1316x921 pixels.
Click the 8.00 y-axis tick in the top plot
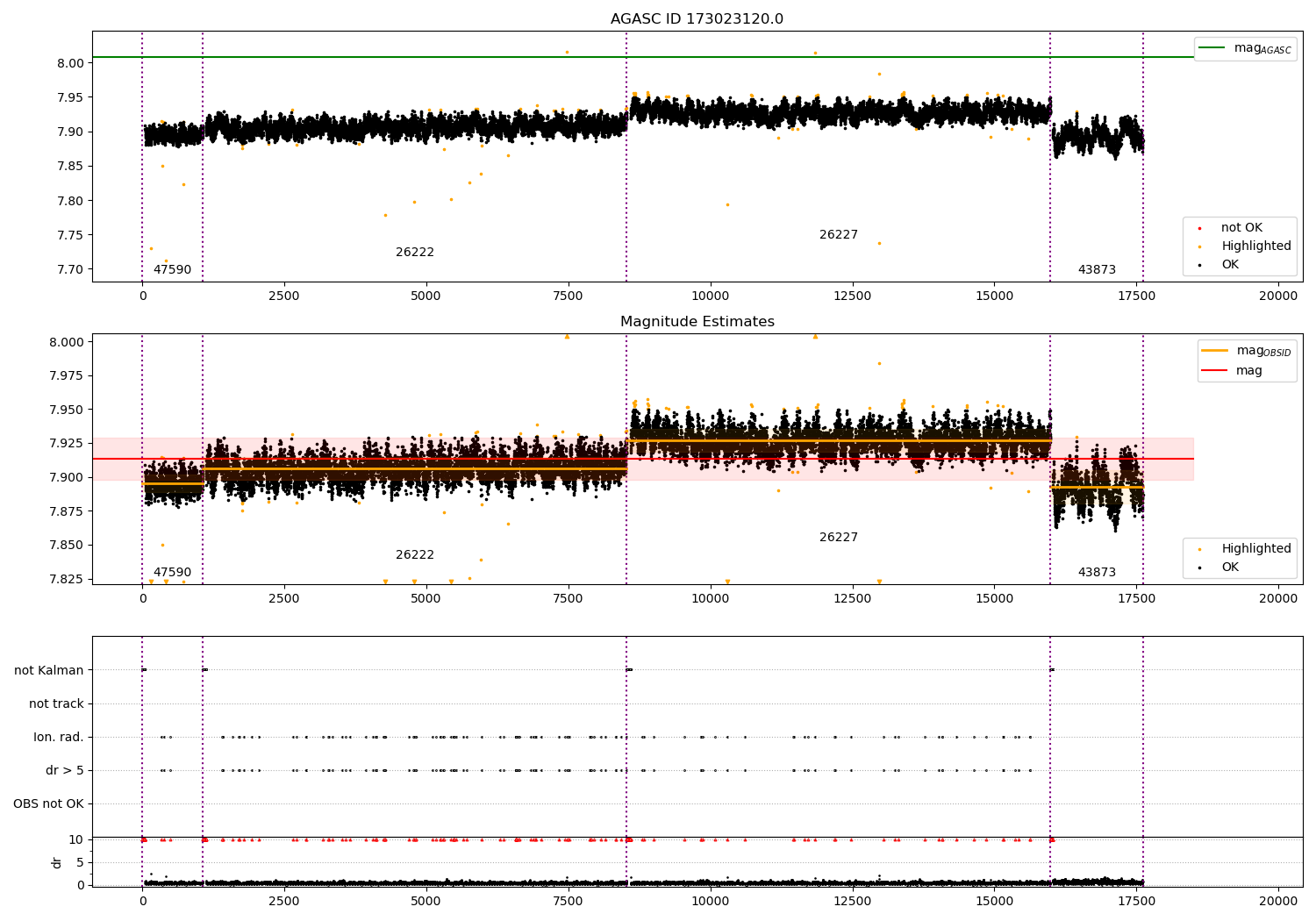click(70, 63)
